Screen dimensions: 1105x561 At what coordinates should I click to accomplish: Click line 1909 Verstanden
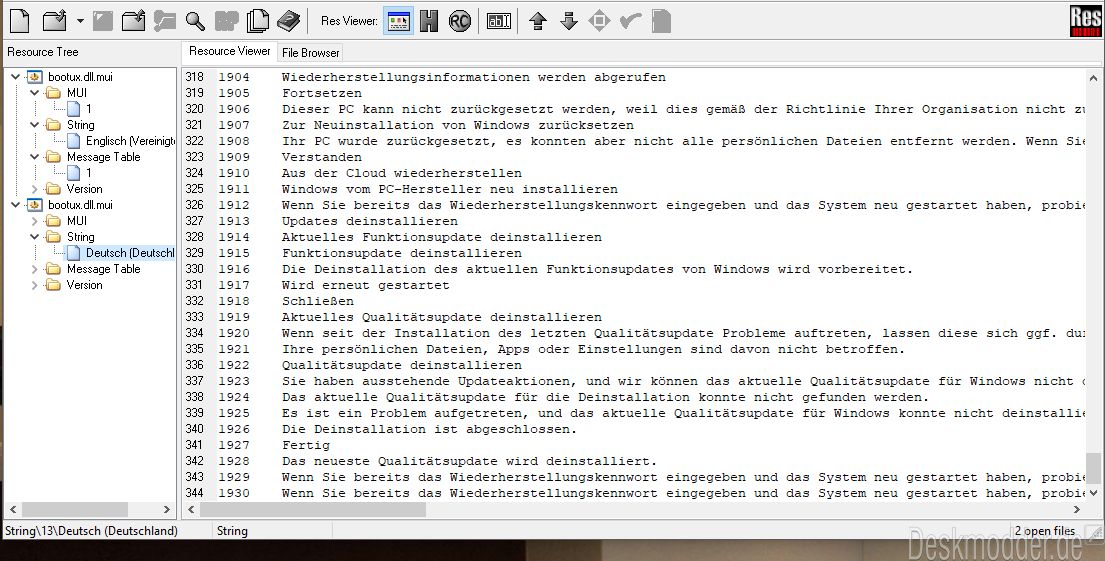(x=322, y=157)
